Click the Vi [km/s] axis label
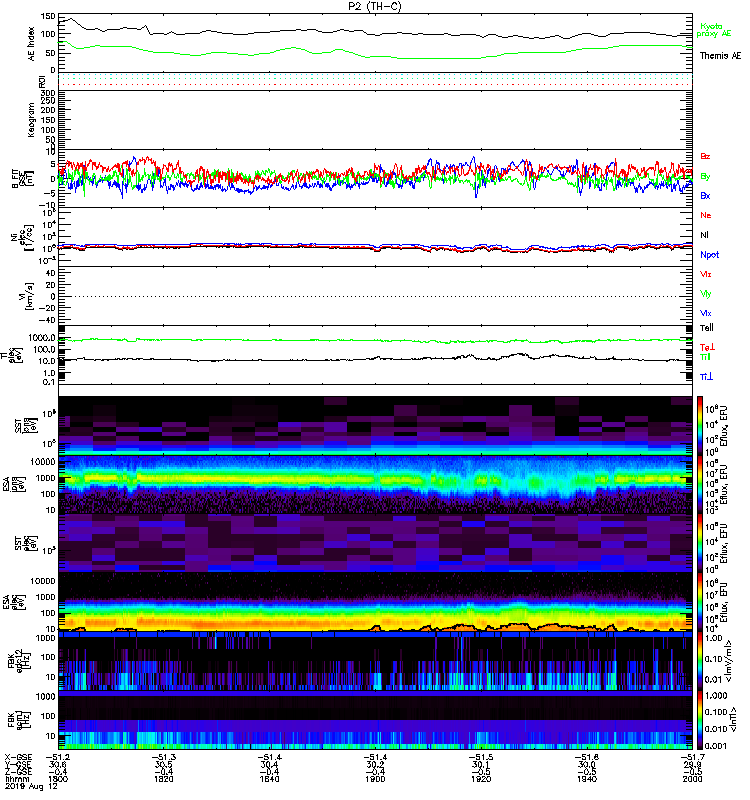This screenshot has height=800, width=750. (26, 296)
